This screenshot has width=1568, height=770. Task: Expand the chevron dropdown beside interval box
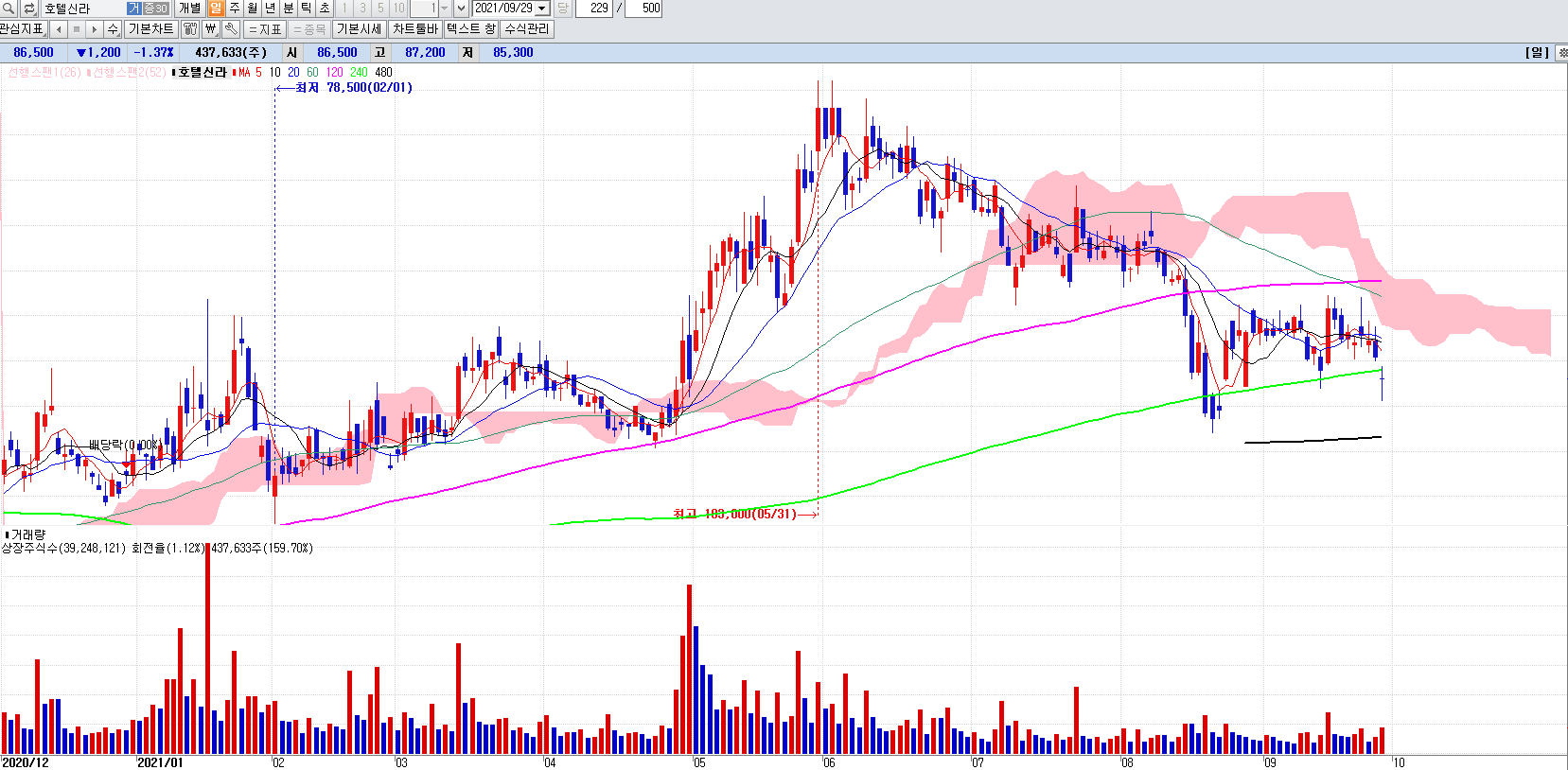coord(461,9)
